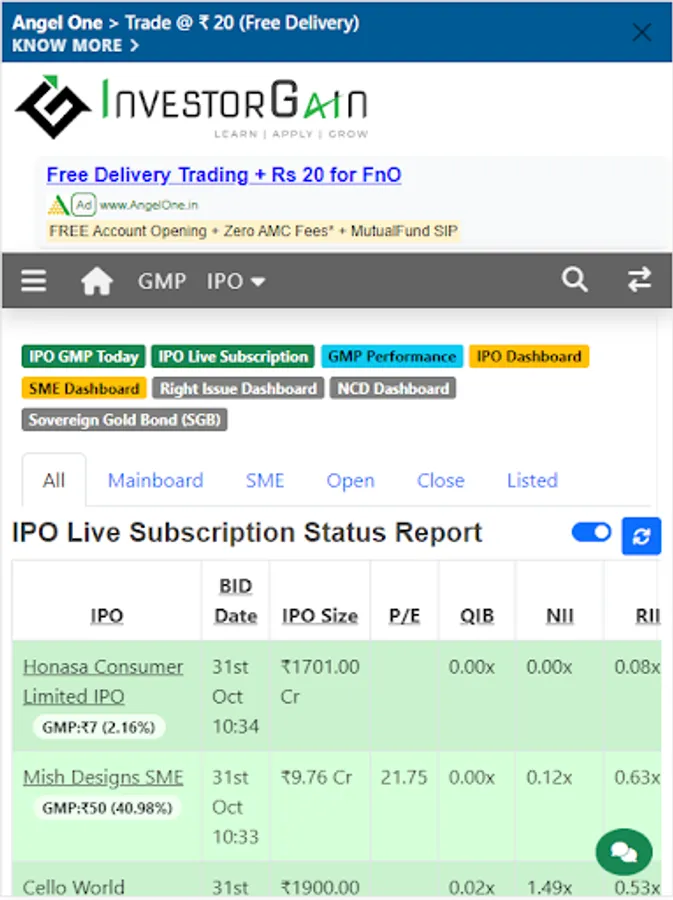Click Mish Designs RII 0.63x value
Image resolution: width=673 pixels, height=900 pixels.
(x=637, y=777)
